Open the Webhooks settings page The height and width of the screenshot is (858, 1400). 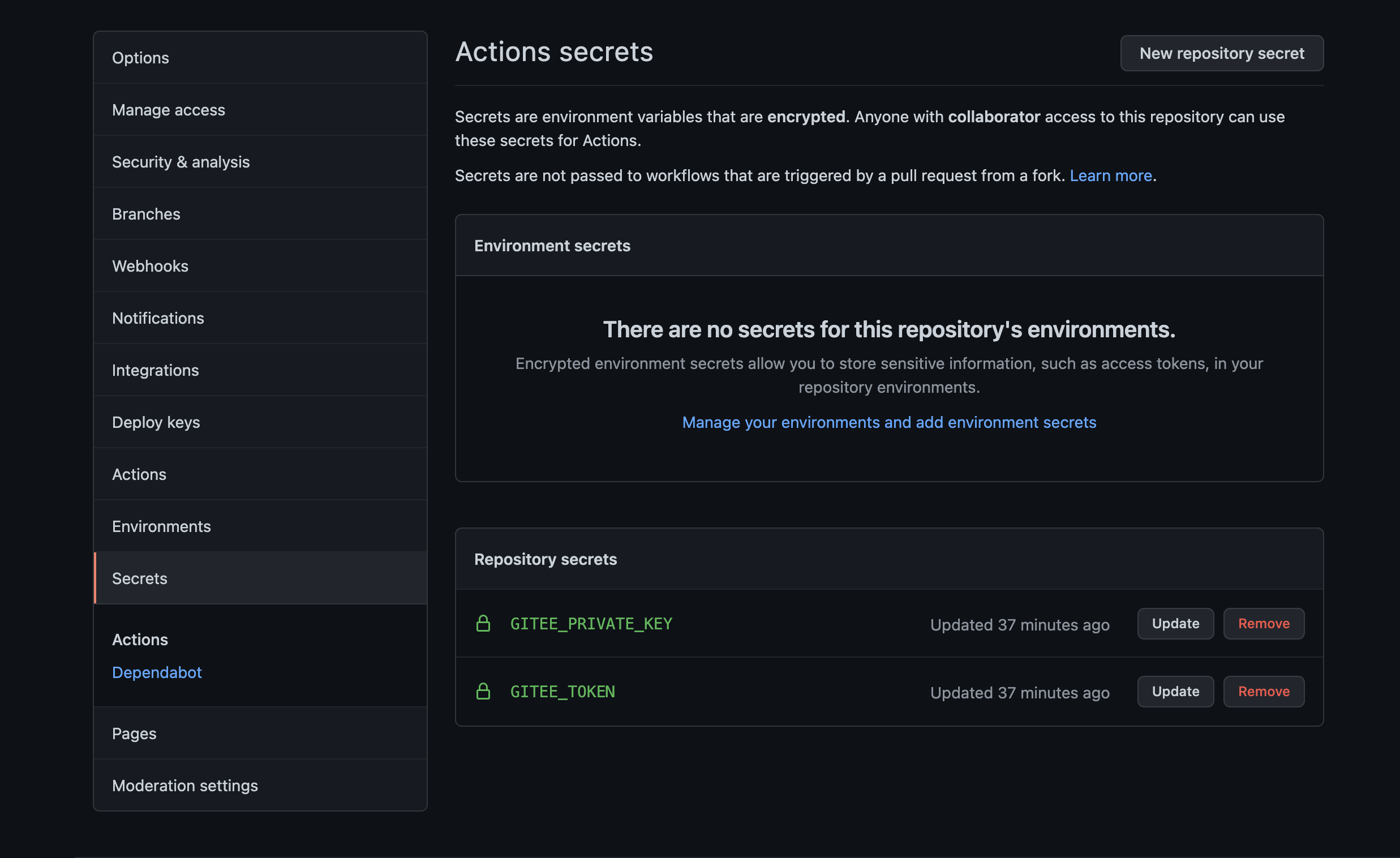click(x=150, y=265)
